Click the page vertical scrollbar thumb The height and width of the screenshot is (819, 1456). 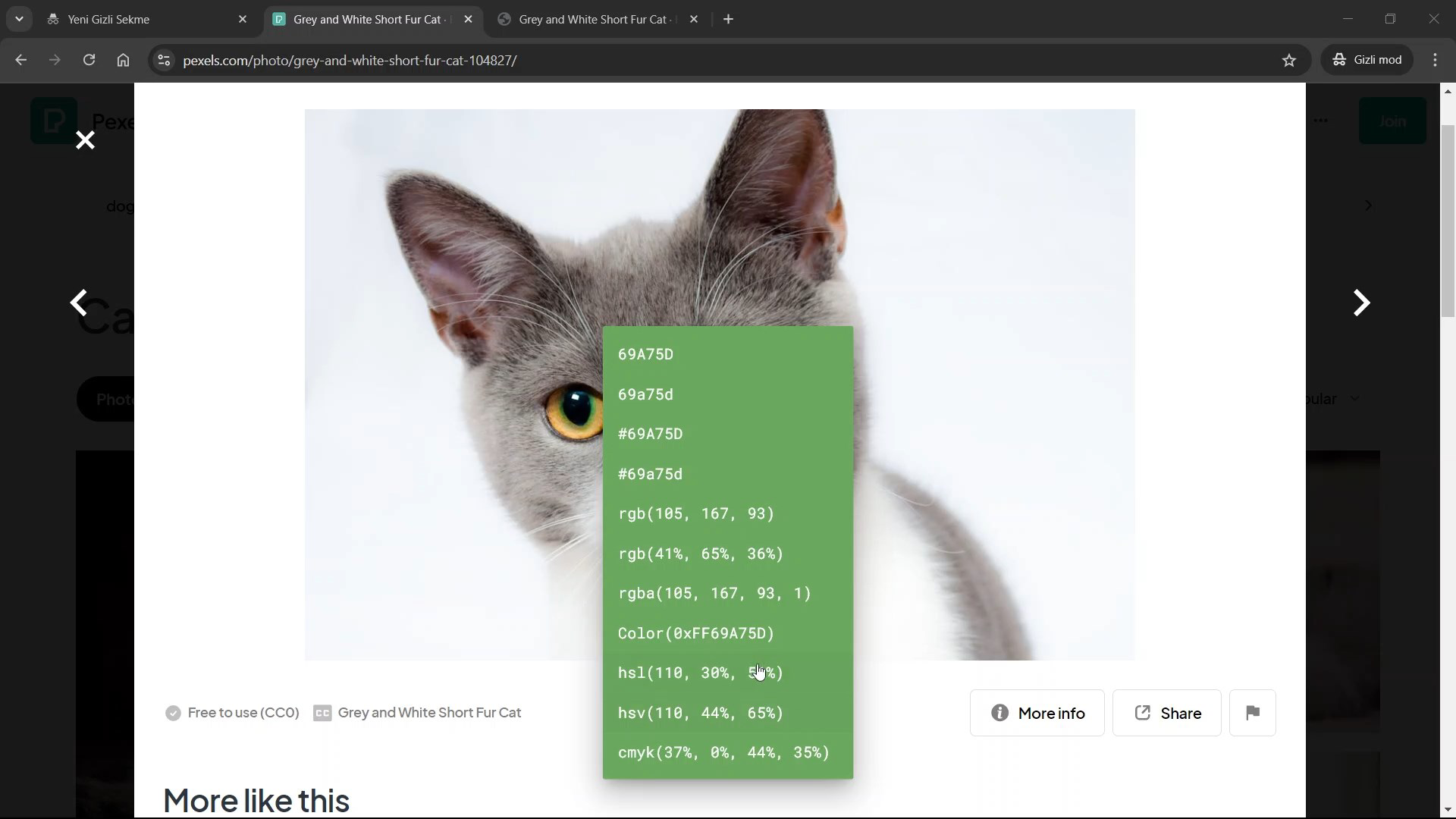[1448, 220]
